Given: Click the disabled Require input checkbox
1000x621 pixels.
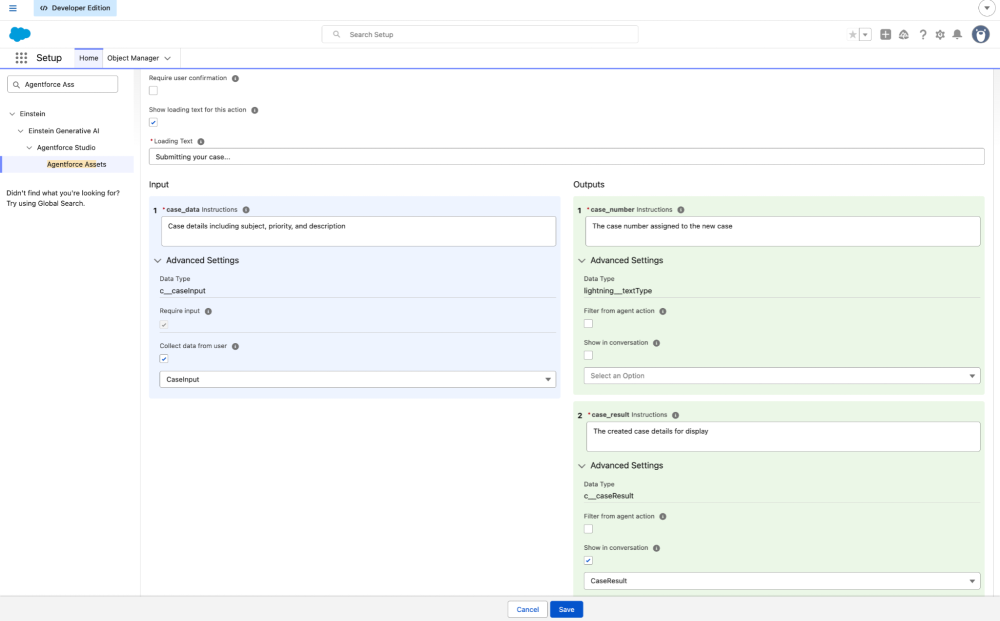Looking at the screenshot, I should click(164, 325).
